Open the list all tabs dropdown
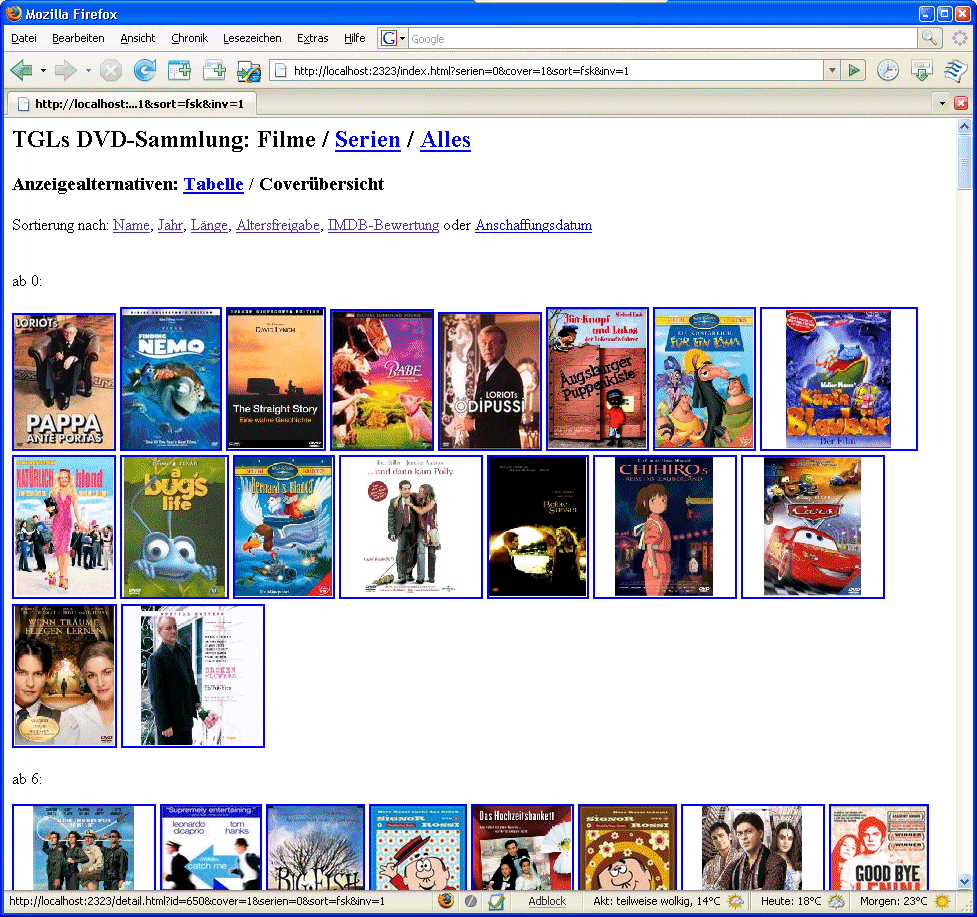977x917 pixels. coord(942,103)
